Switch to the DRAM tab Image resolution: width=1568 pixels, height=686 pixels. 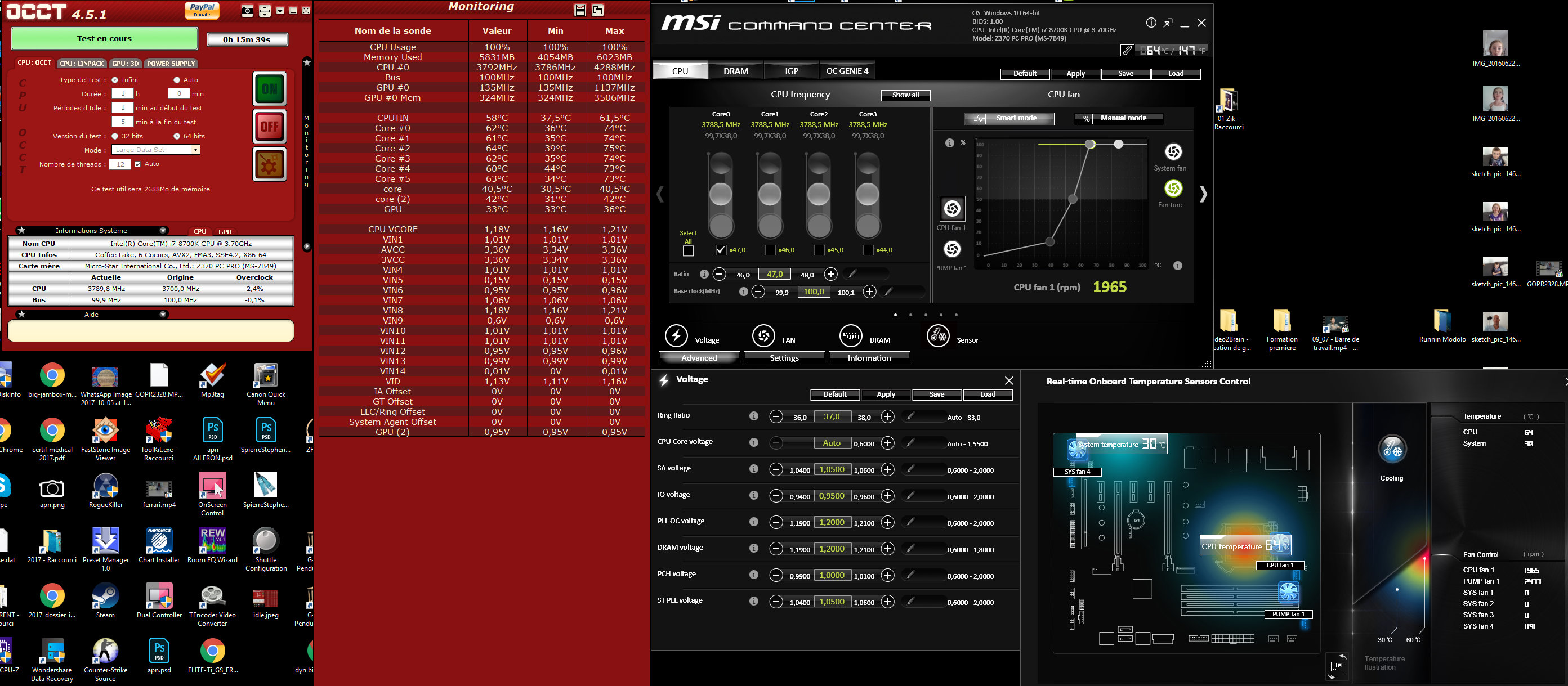tap(735, 71)
